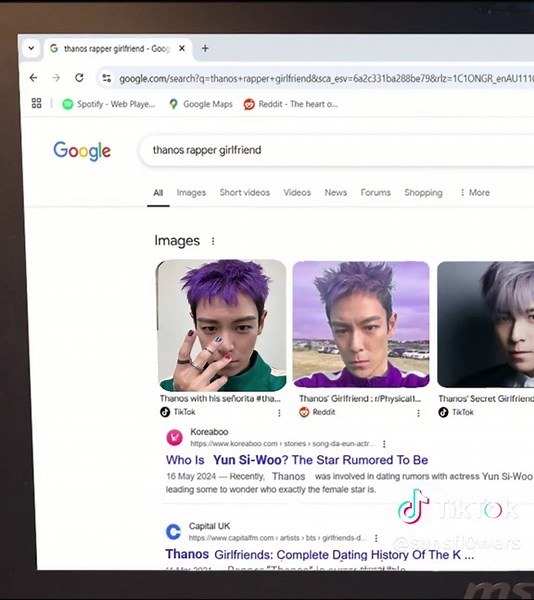Open the lavender hair dark portrait thumbnail
The width and height of the screenshot is (534, 600).
tap(485, 324)
